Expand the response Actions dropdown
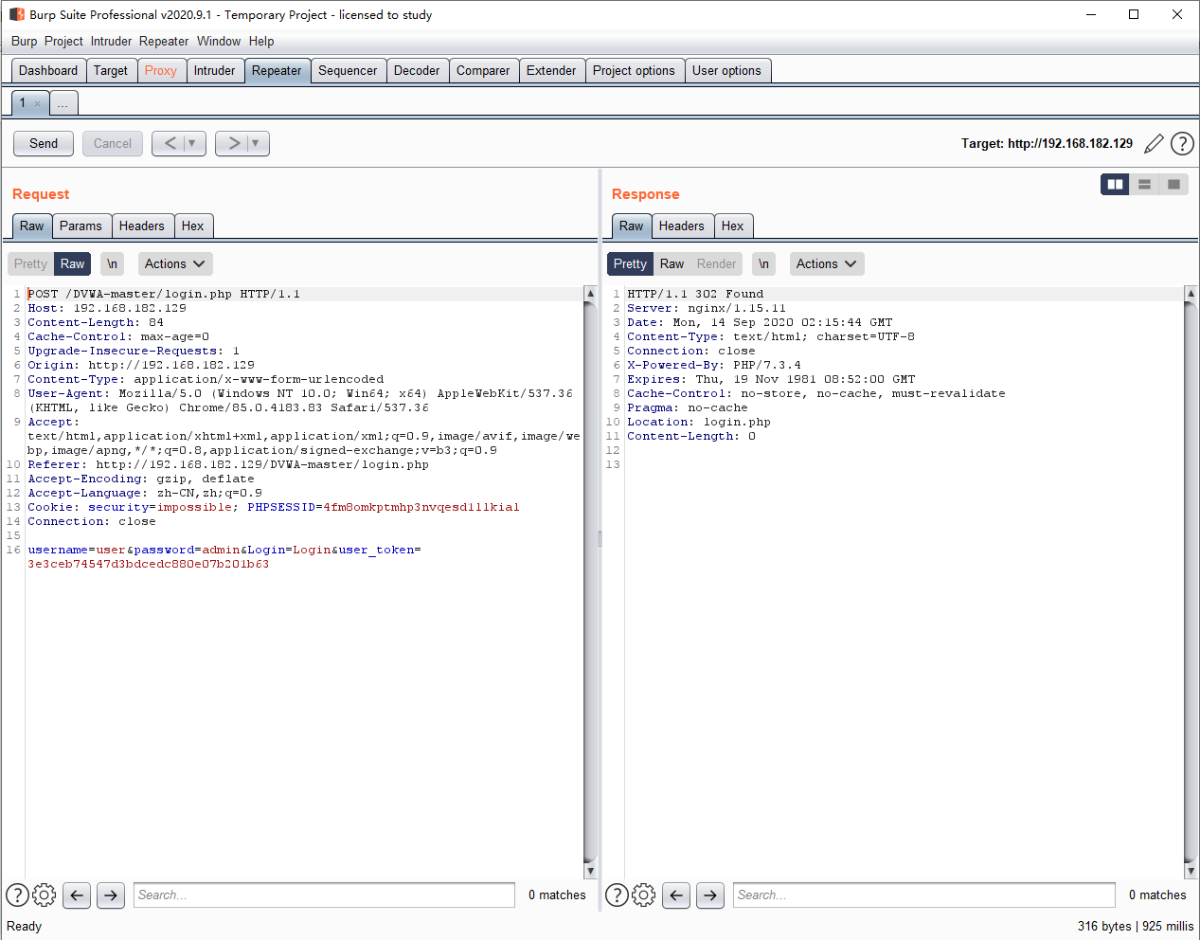The image size is (1200, 940). 827,264
